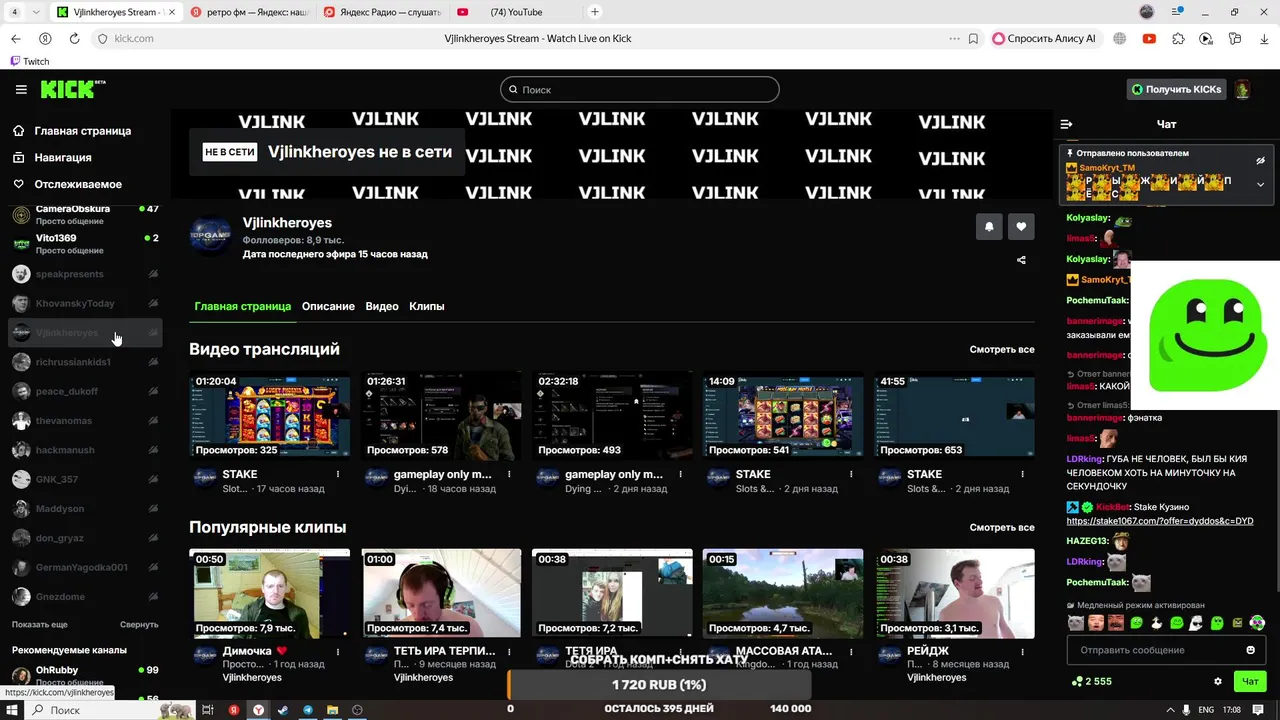Bookmark this page in the address bar
Image resolution: width=1280 pixels, height=720 pixels.
[973, 38]
